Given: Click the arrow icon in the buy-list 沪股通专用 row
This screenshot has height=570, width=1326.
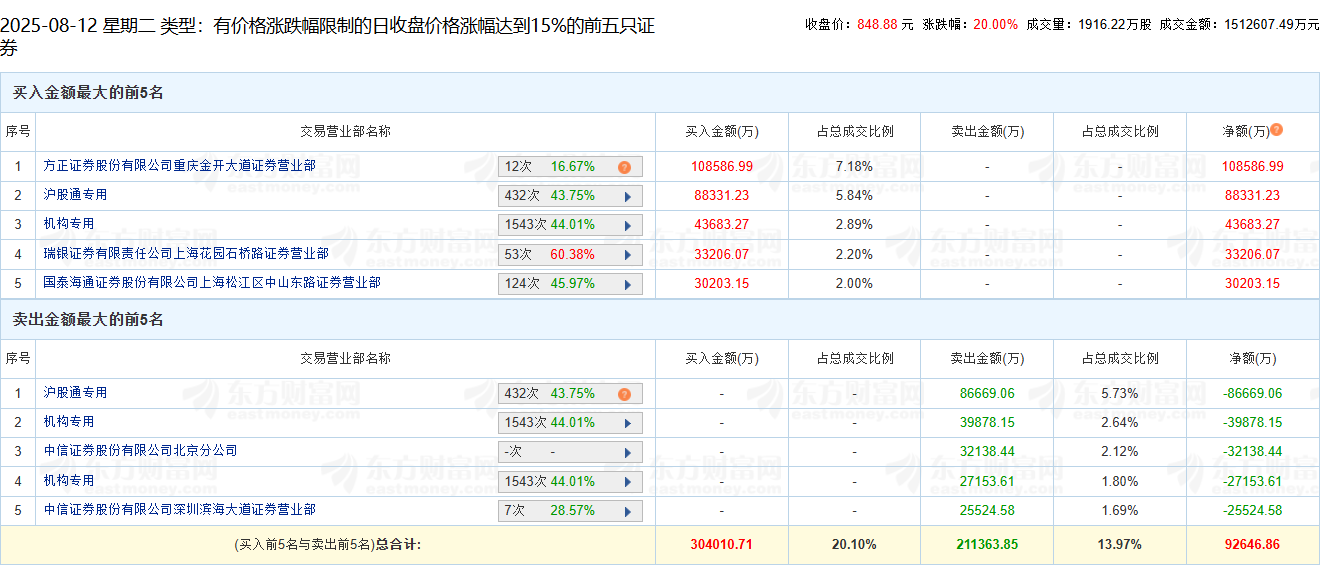Looking at the screenshot, I should pyautogui.click(x=628, y=197).
